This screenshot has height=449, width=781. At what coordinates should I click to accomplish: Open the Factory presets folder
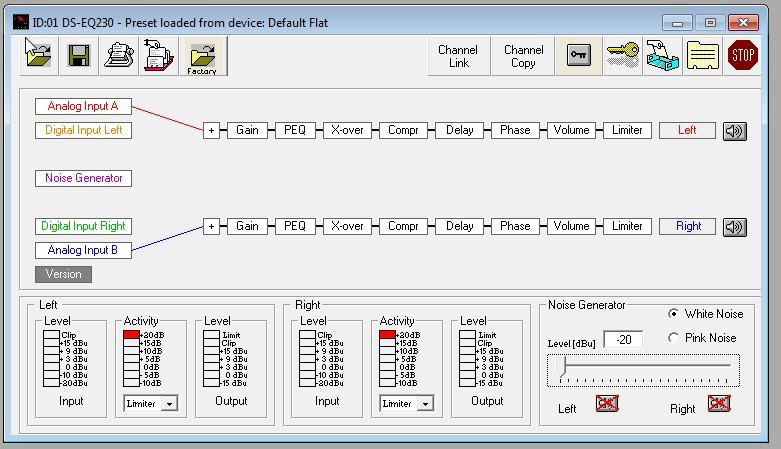[202, 56]
